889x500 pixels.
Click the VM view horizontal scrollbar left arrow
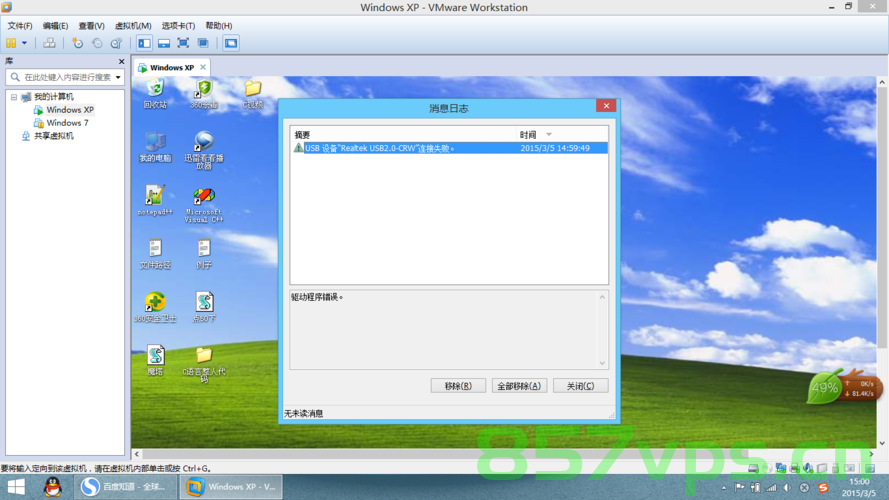pyautogui.click(x=137, y=454)
